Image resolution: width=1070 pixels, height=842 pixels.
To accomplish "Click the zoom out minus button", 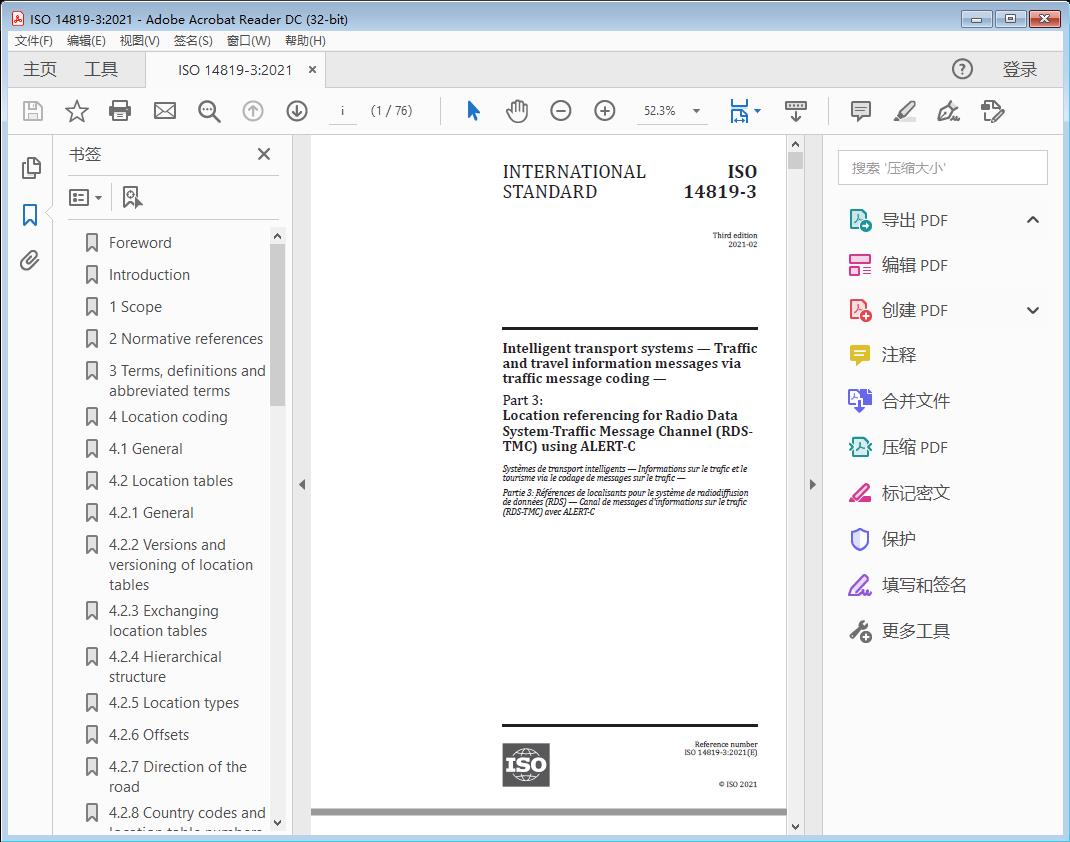I will click(x=561, y=111).
